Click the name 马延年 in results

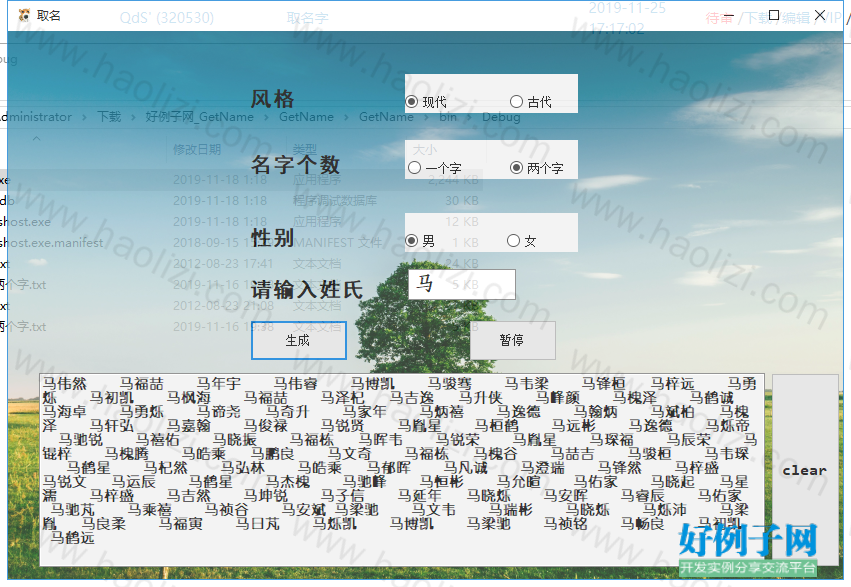[420, 496]
